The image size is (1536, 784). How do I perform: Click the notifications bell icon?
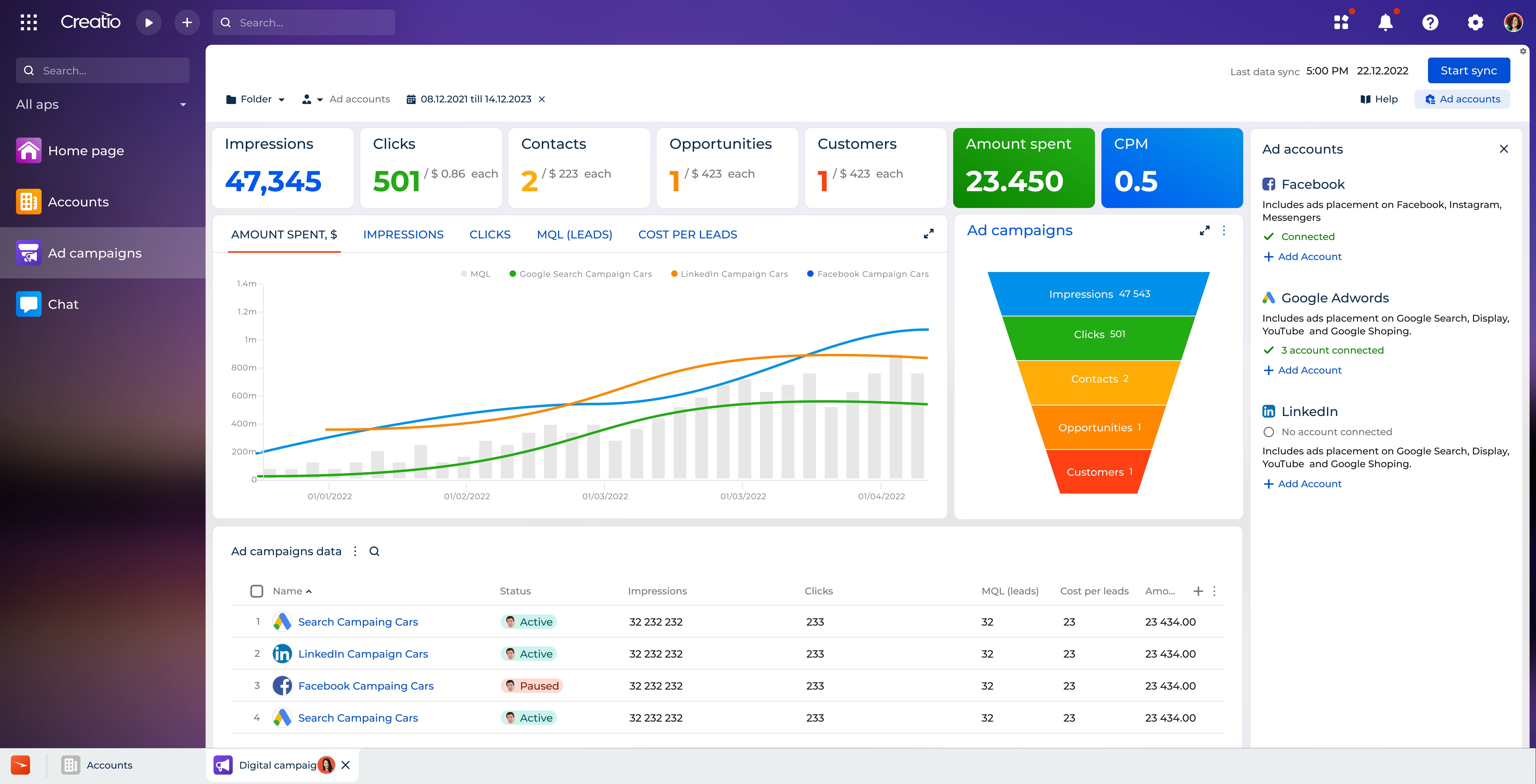point(1385,23)
